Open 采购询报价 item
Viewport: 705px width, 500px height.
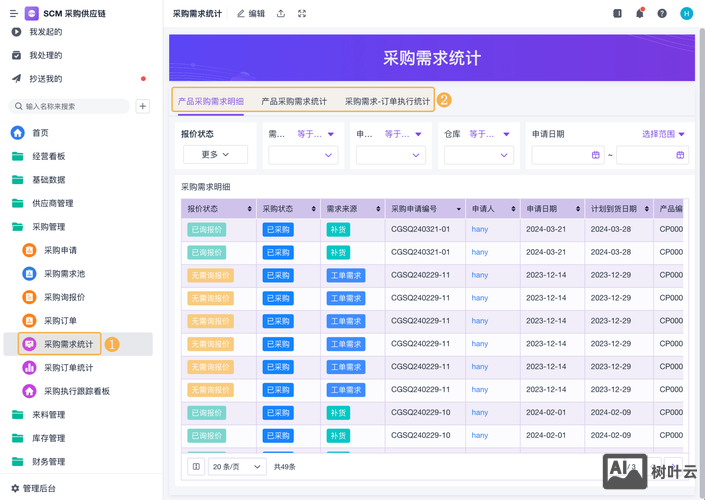pos(64,297)
